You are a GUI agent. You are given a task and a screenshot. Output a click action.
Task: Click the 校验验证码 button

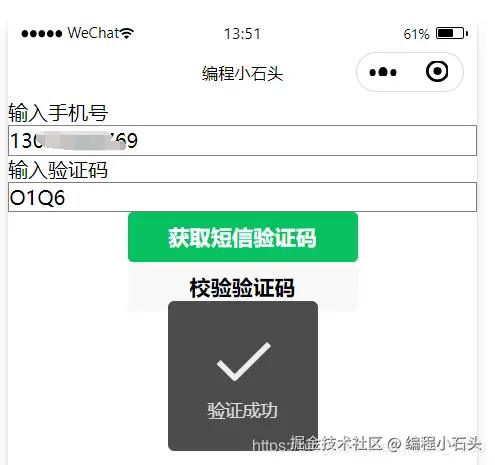point(243,287)
